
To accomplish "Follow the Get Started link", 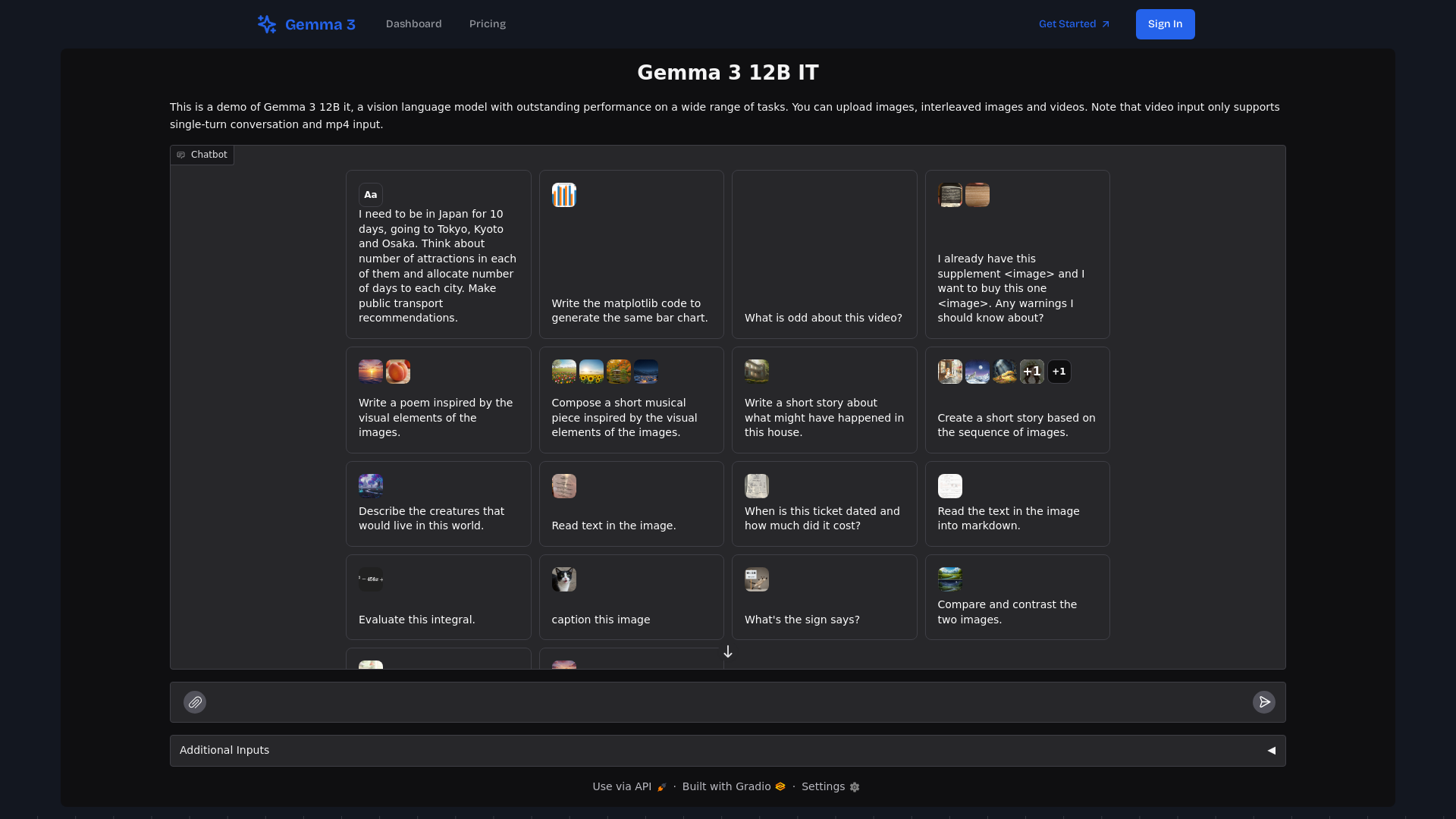I will (1074, 24).
